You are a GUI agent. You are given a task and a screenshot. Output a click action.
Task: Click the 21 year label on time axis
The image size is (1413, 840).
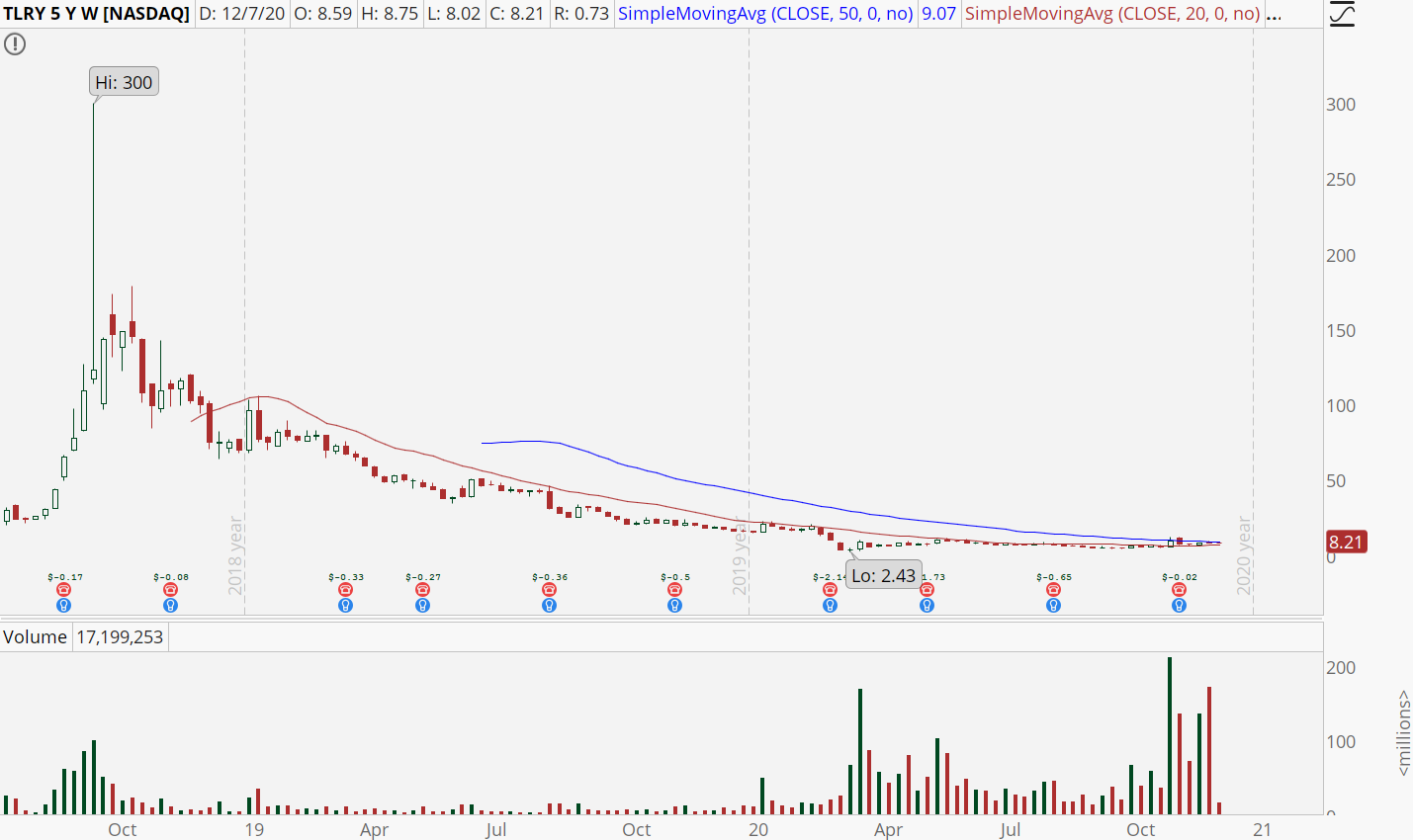pos(1263,829)
